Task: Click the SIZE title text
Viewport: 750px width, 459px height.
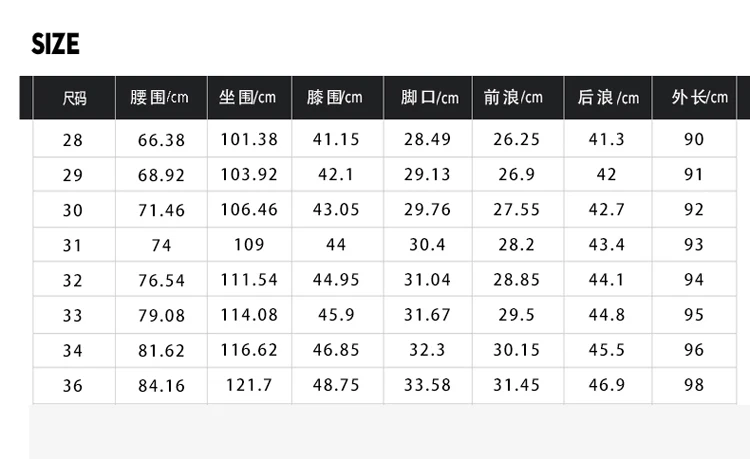Action: [x=55, y=44]
